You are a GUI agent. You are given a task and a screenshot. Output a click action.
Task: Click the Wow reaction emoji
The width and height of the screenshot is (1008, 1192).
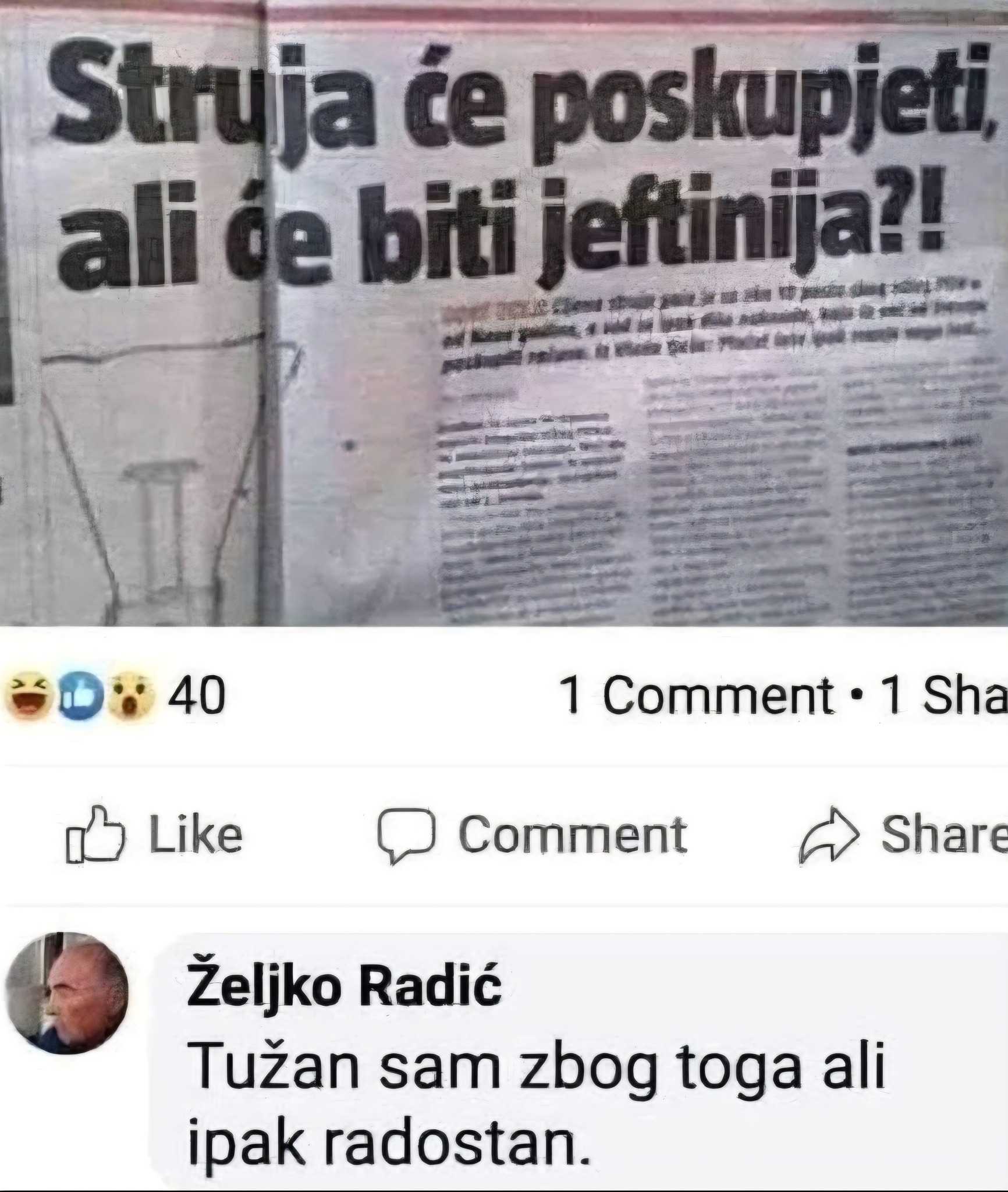(x=133, y=696)
